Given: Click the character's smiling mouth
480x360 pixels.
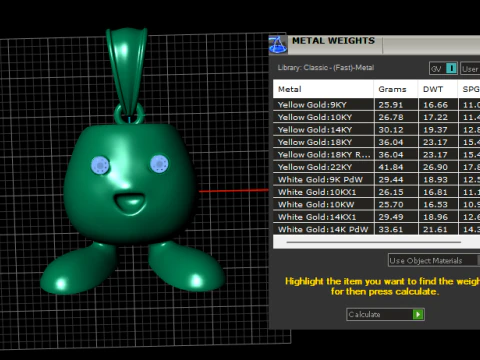Looking at the screenshot, I should coord(130,203).
